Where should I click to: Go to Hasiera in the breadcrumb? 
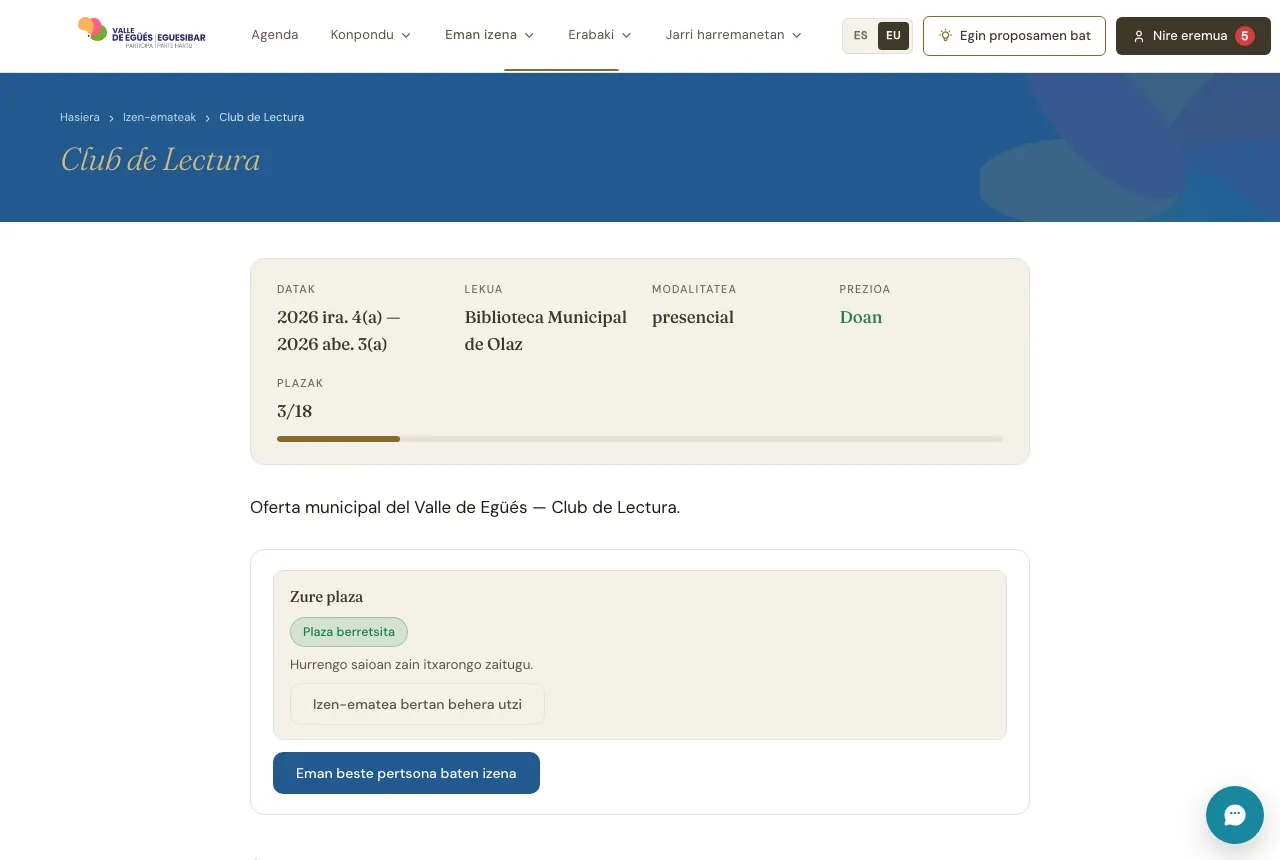pyautogui.click(x=80, y=117)
